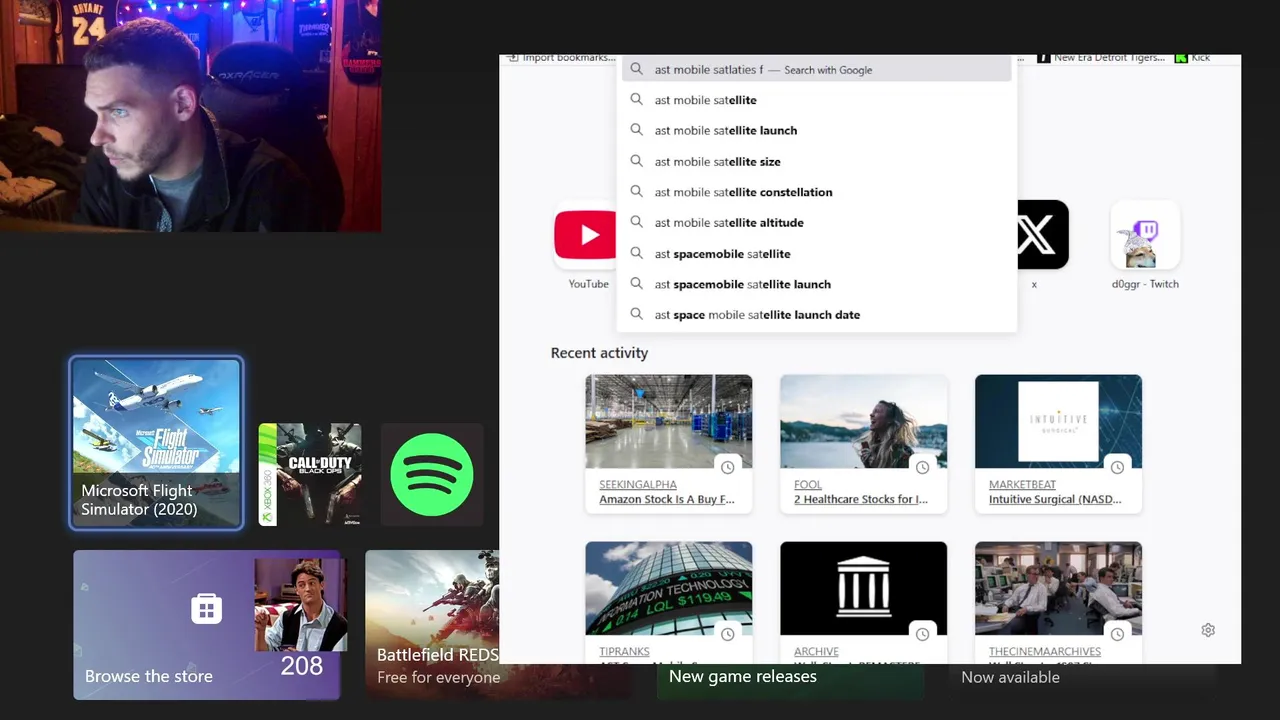Open Fool article woman thumbnail
Screen dimensions: 1280x720
[x=864, y=422]
